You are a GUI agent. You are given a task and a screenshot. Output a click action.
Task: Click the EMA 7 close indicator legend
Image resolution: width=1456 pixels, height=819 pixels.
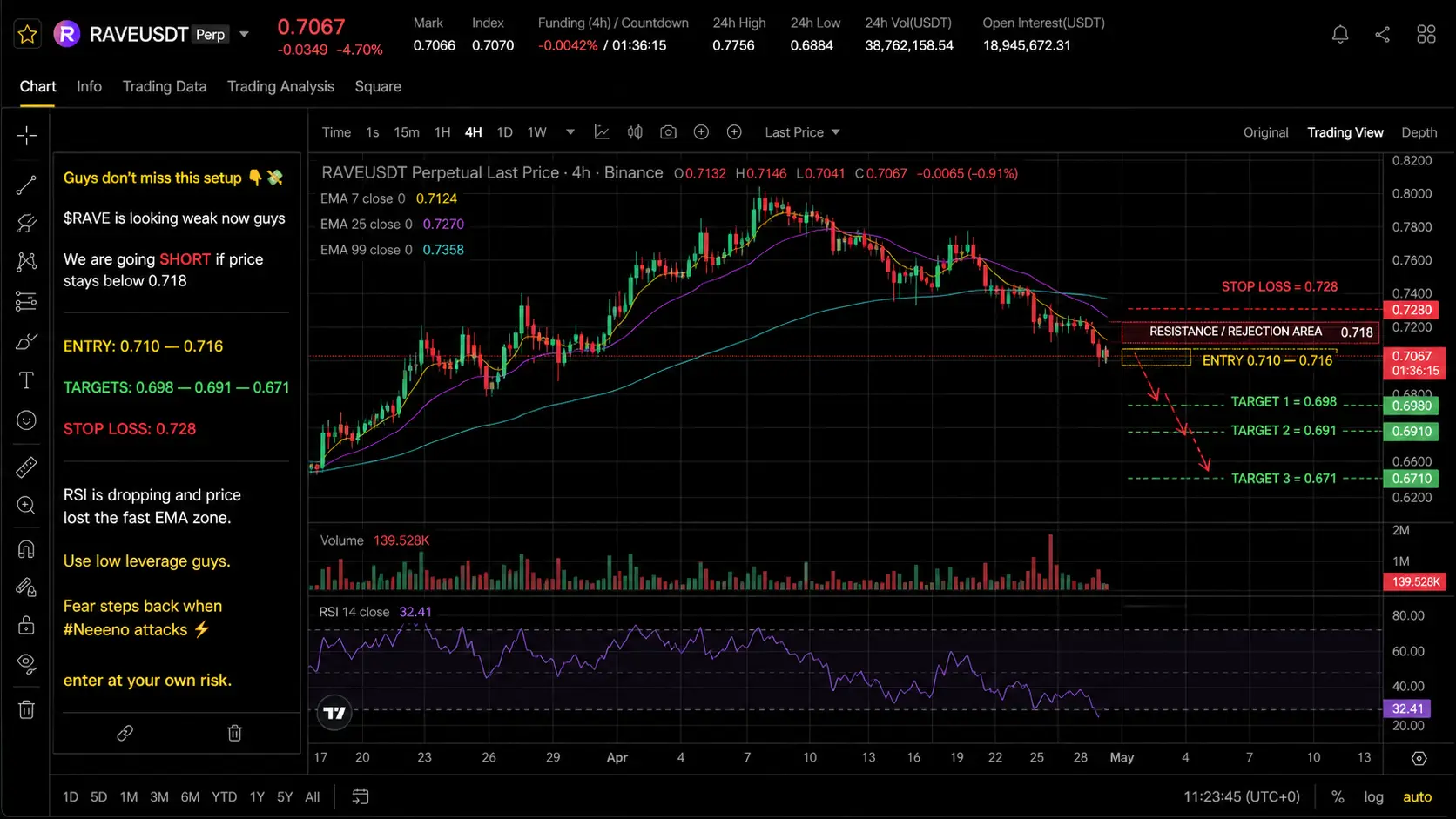(388, 198)
